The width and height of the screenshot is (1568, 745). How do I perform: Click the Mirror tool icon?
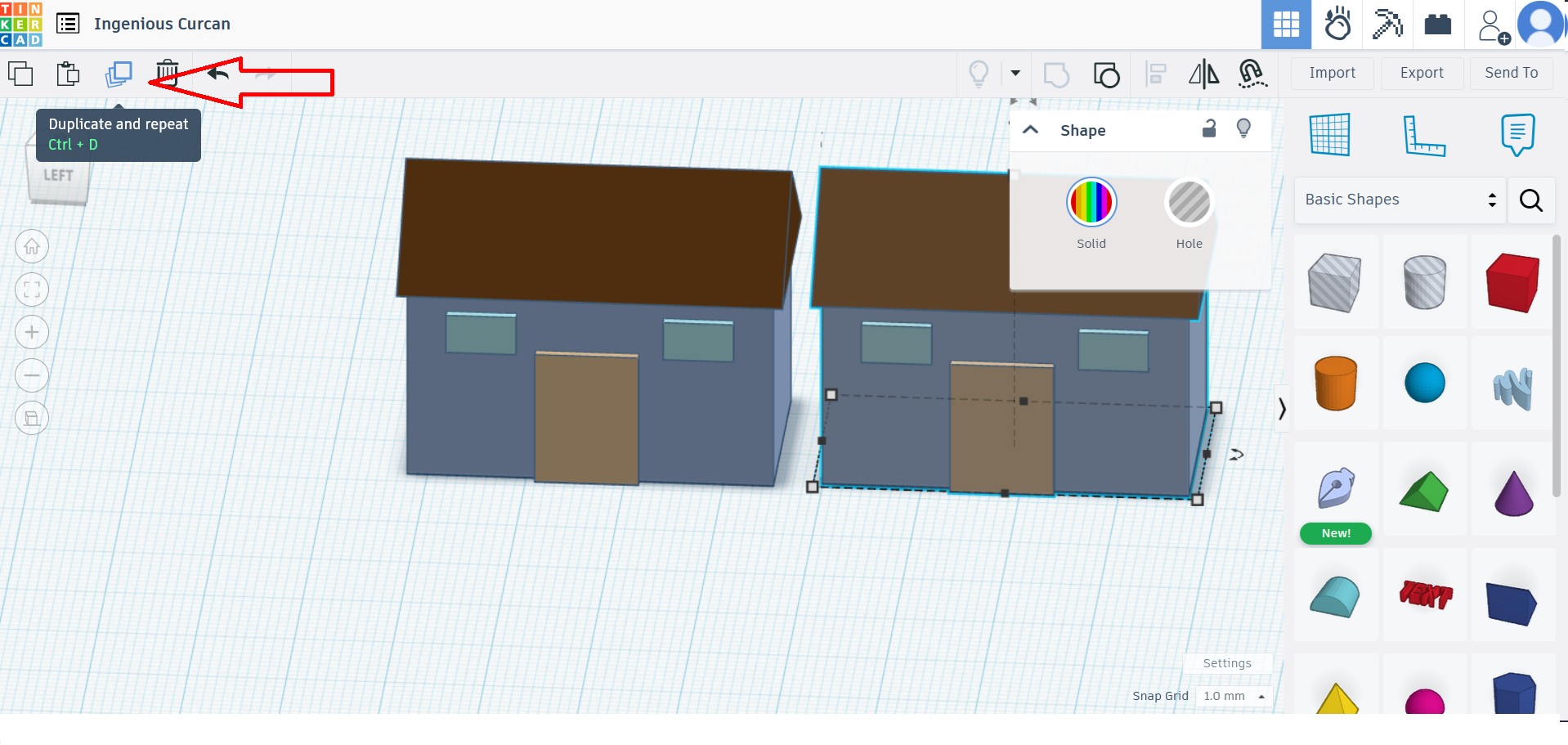click(x=1203, y=74)
